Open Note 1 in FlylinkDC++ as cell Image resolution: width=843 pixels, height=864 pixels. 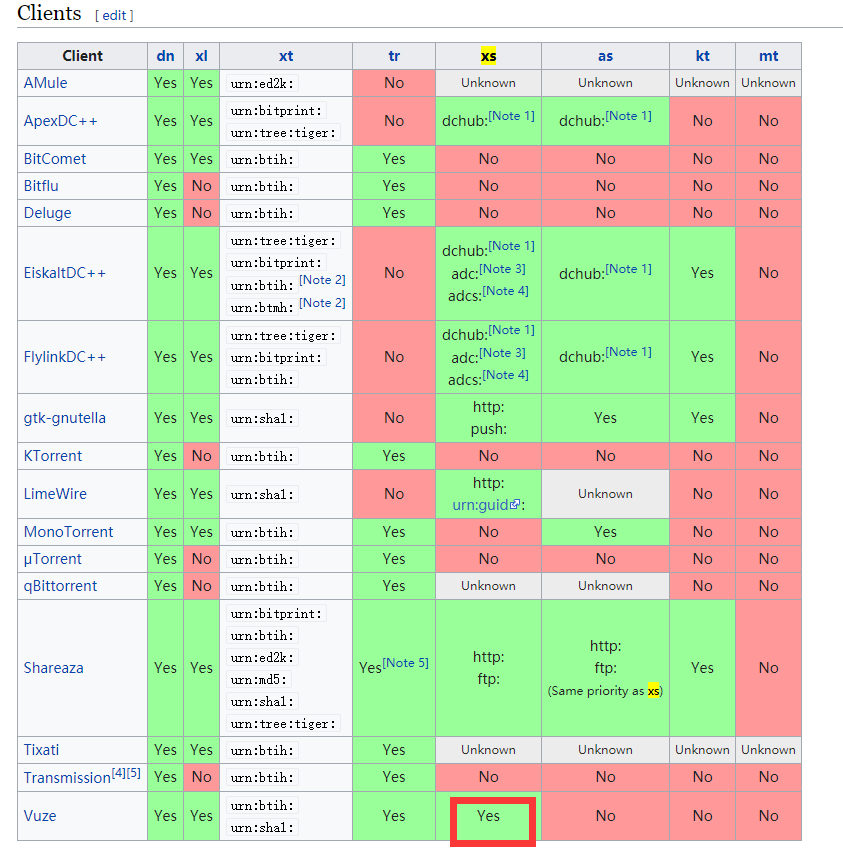click(x=629, y=353)
